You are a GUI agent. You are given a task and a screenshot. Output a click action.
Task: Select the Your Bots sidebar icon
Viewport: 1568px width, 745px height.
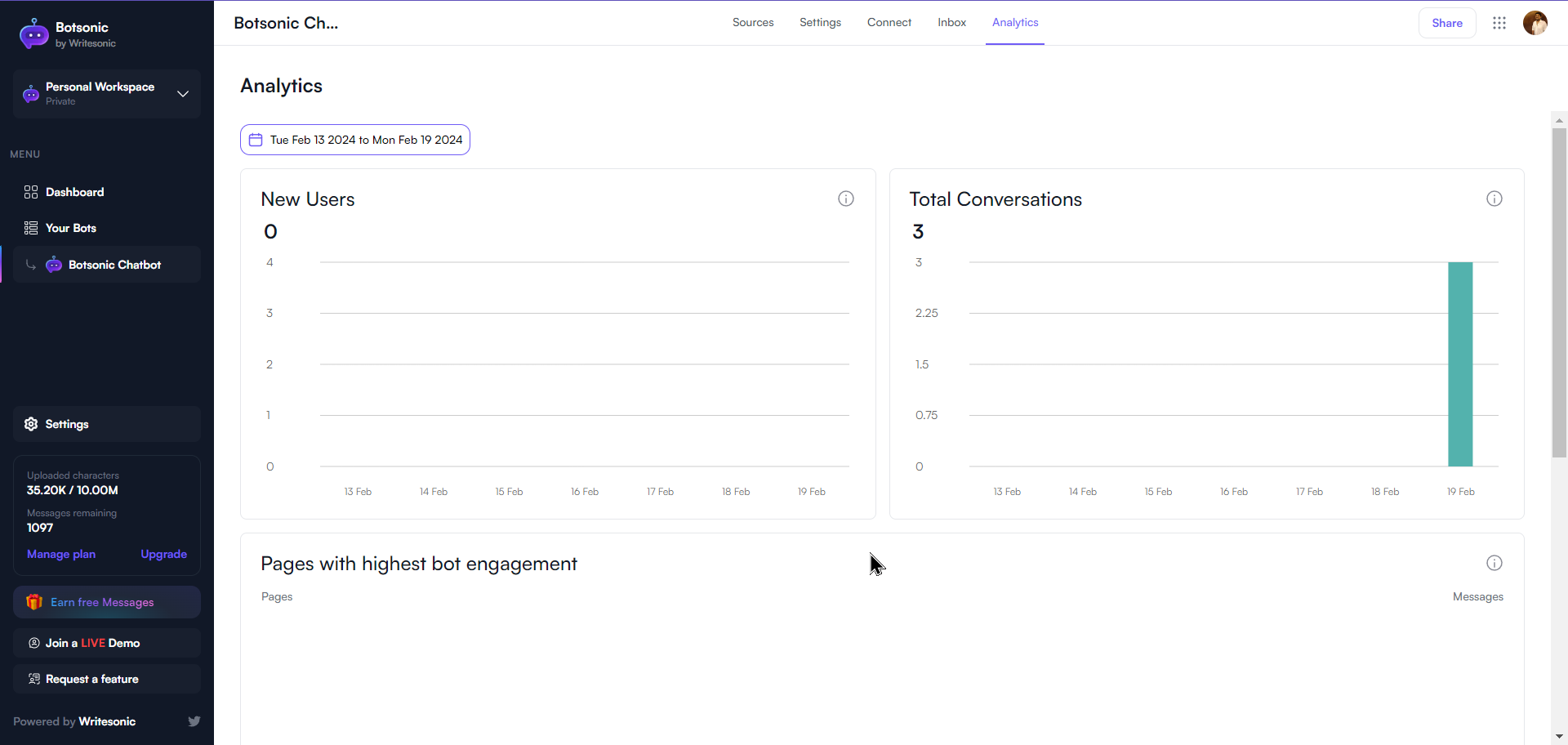[x=31, y=228]
